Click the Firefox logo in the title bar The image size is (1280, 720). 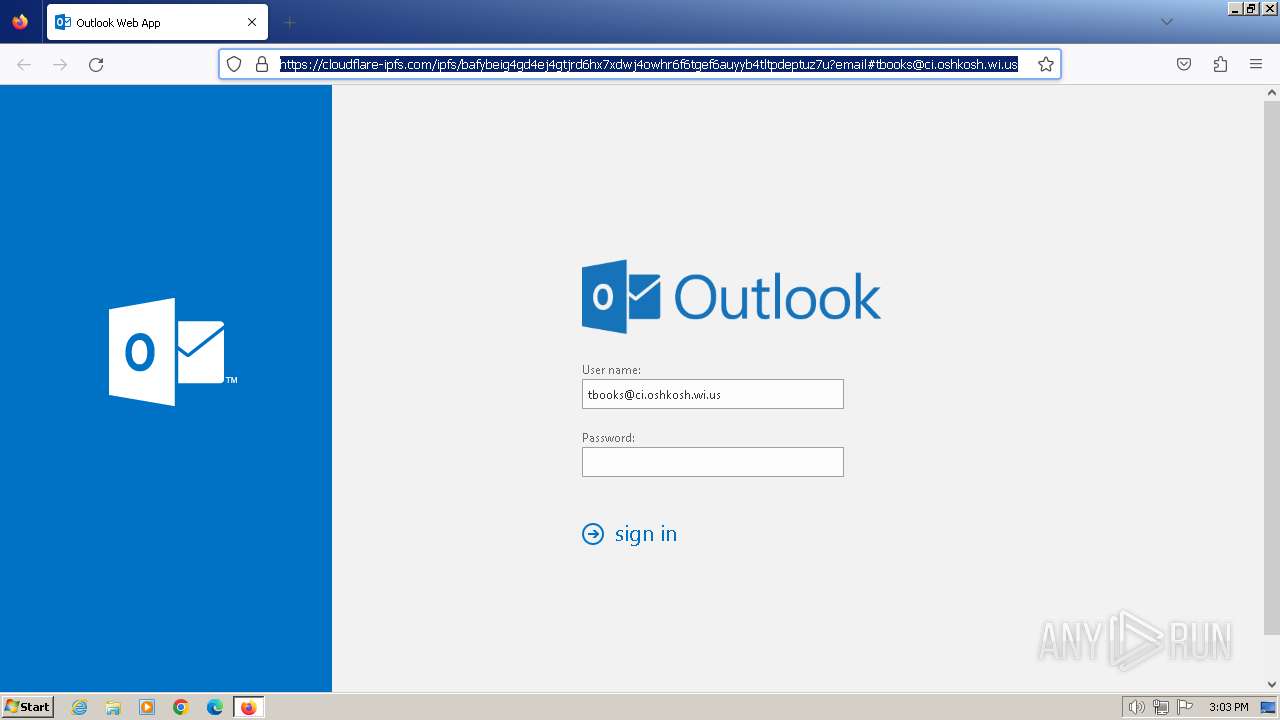pos(20,22)
